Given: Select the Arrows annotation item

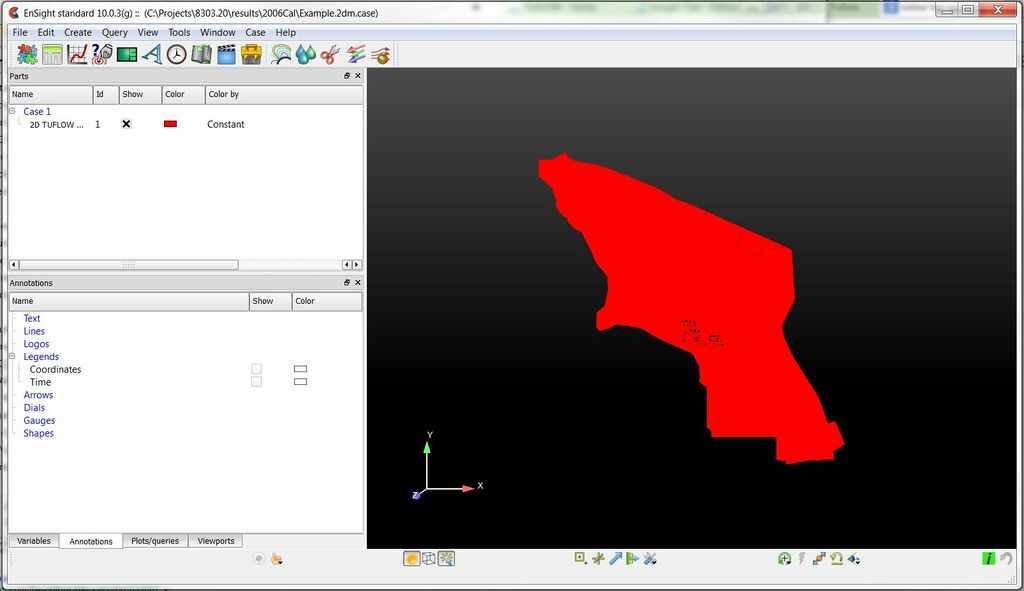Looking at the screenshot, I should click(38, 395).
